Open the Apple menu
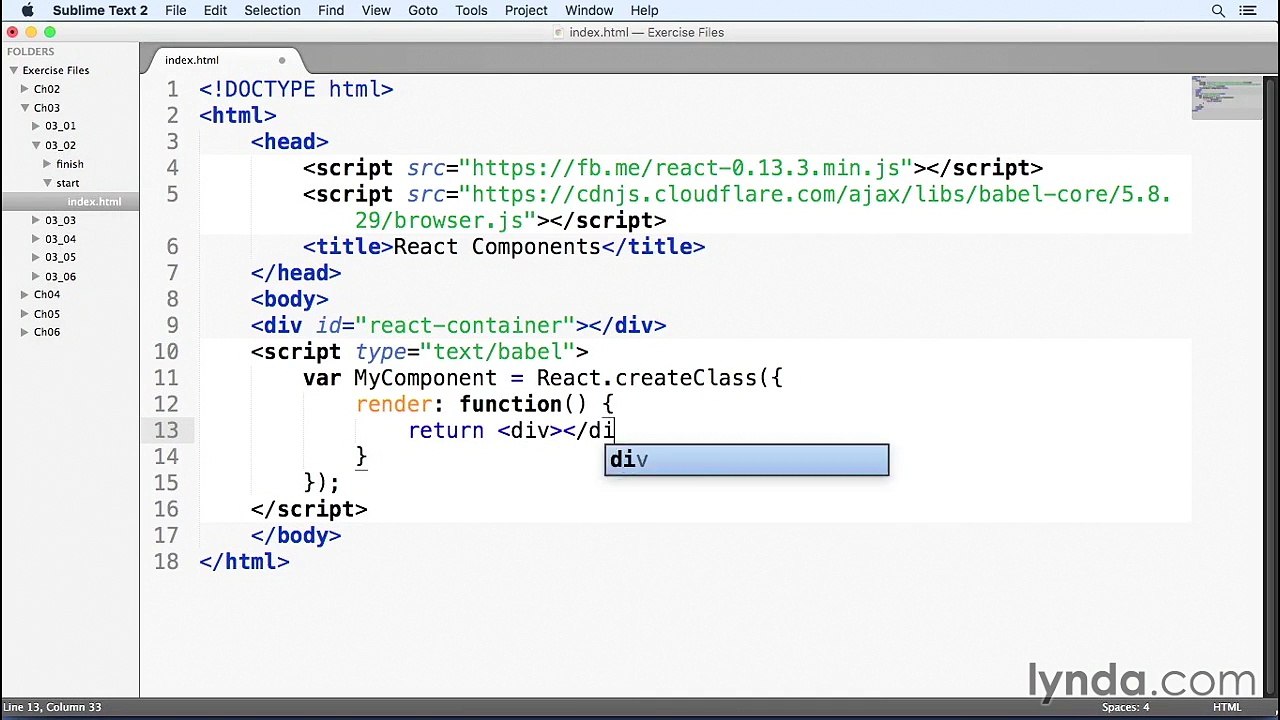1280x720 pixels. 27,10
